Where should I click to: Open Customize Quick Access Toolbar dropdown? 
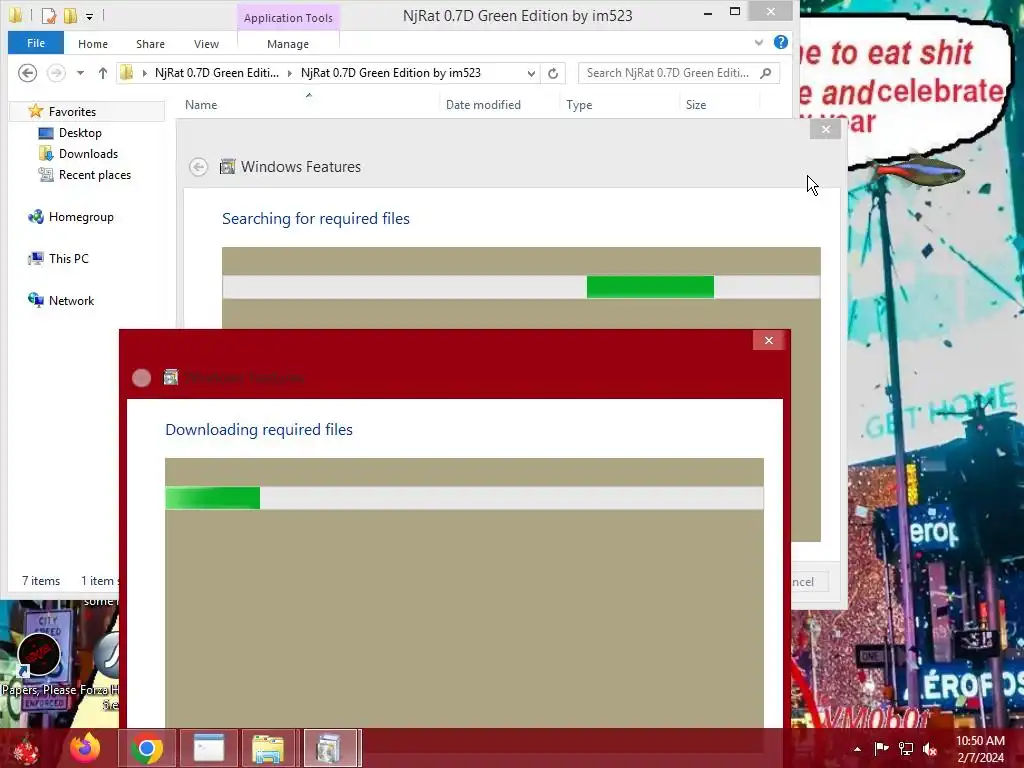(89, 16)
